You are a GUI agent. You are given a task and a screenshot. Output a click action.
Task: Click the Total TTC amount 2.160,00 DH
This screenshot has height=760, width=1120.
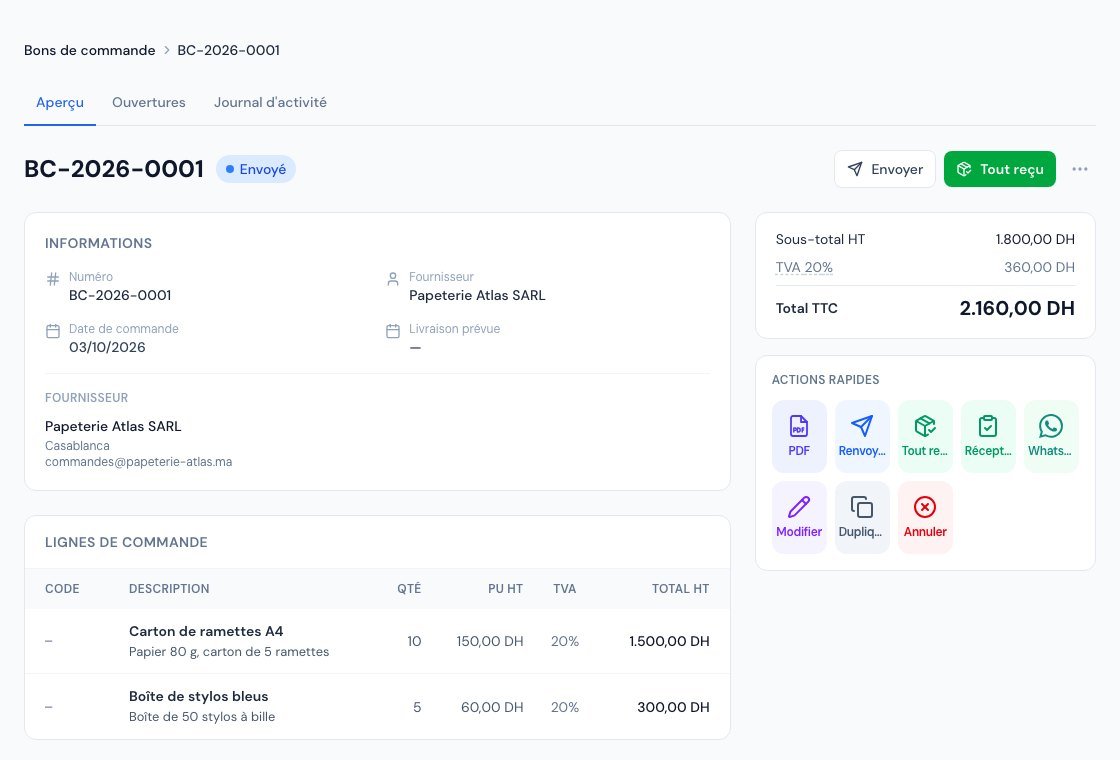(x=1017, y=309)
